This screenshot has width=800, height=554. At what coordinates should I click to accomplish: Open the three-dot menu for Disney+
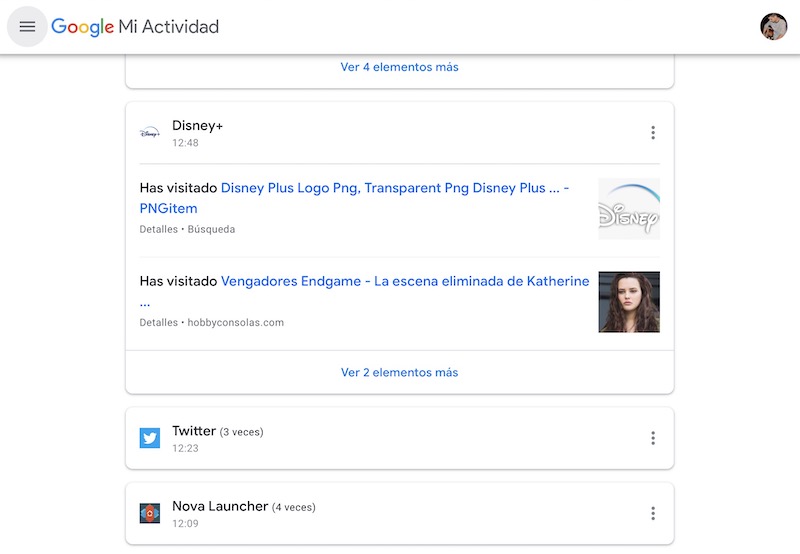(653, 133)
